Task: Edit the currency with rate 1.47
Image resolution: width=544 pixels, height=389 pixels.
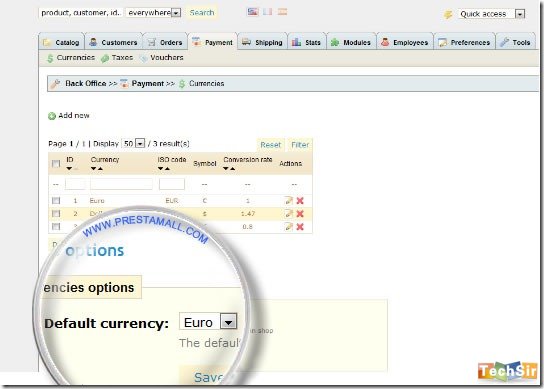Action: click(x=289, y=213)
